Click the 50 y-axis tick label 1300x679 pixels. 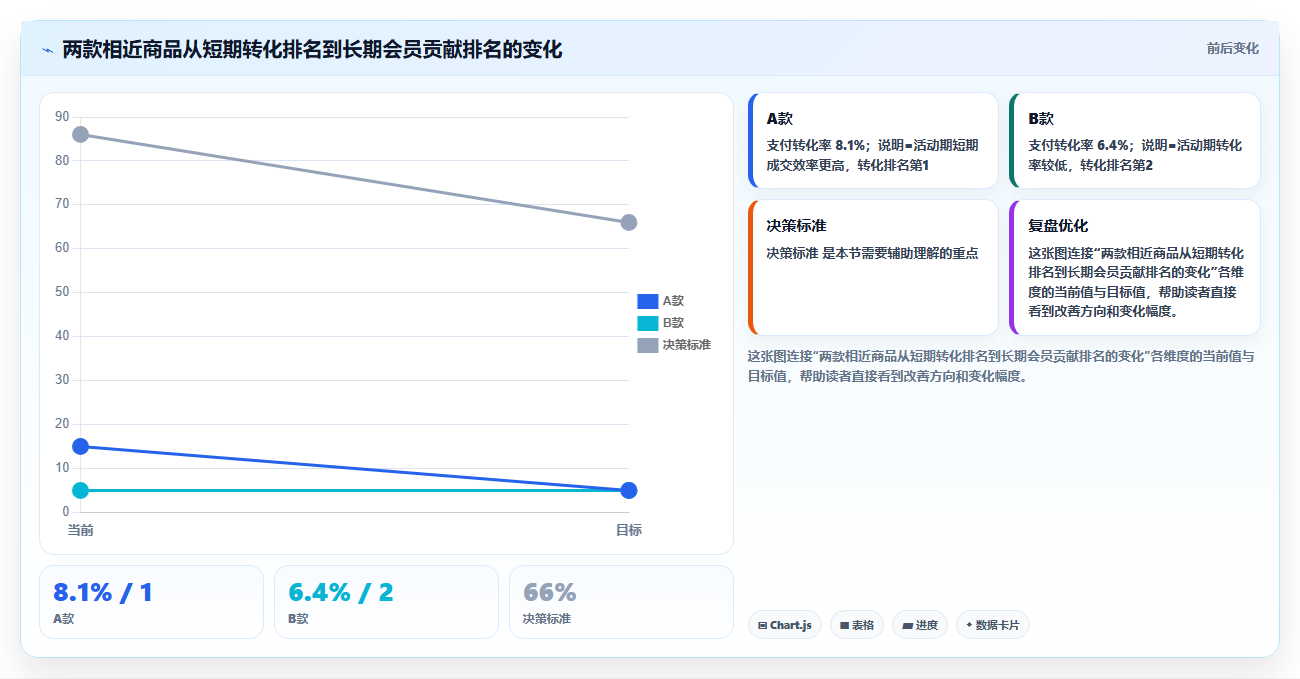tap(62, 292)
